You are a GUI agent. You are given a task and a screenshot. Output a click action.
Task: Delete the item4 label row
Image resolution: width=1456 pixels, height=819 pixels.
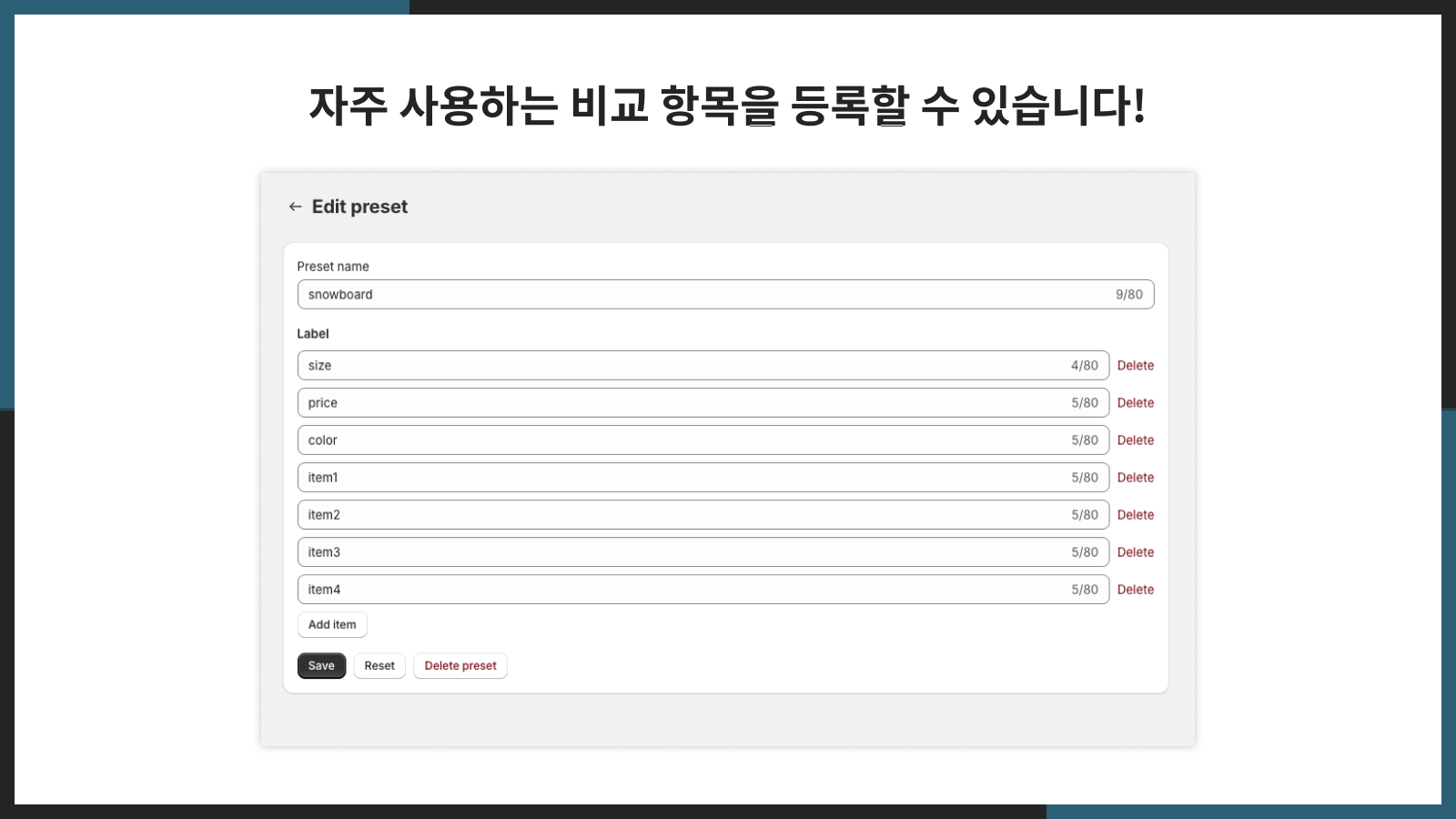pos(1136,590)
